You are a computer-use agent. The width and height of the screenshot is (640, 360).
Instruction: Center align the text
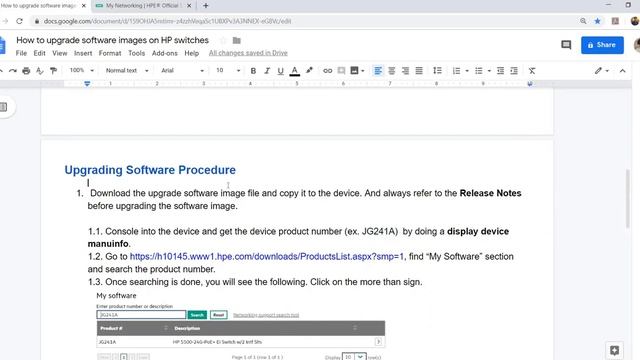point(391,71)
